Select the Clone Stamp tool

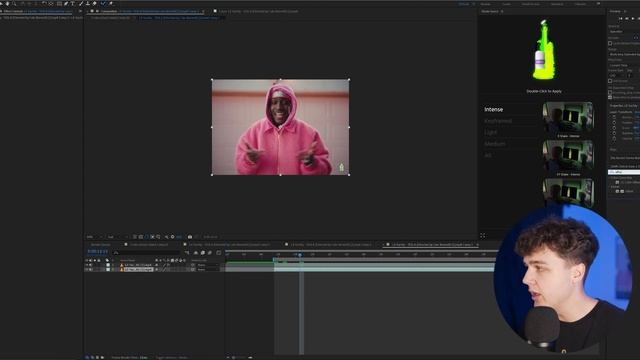(88, 3)
